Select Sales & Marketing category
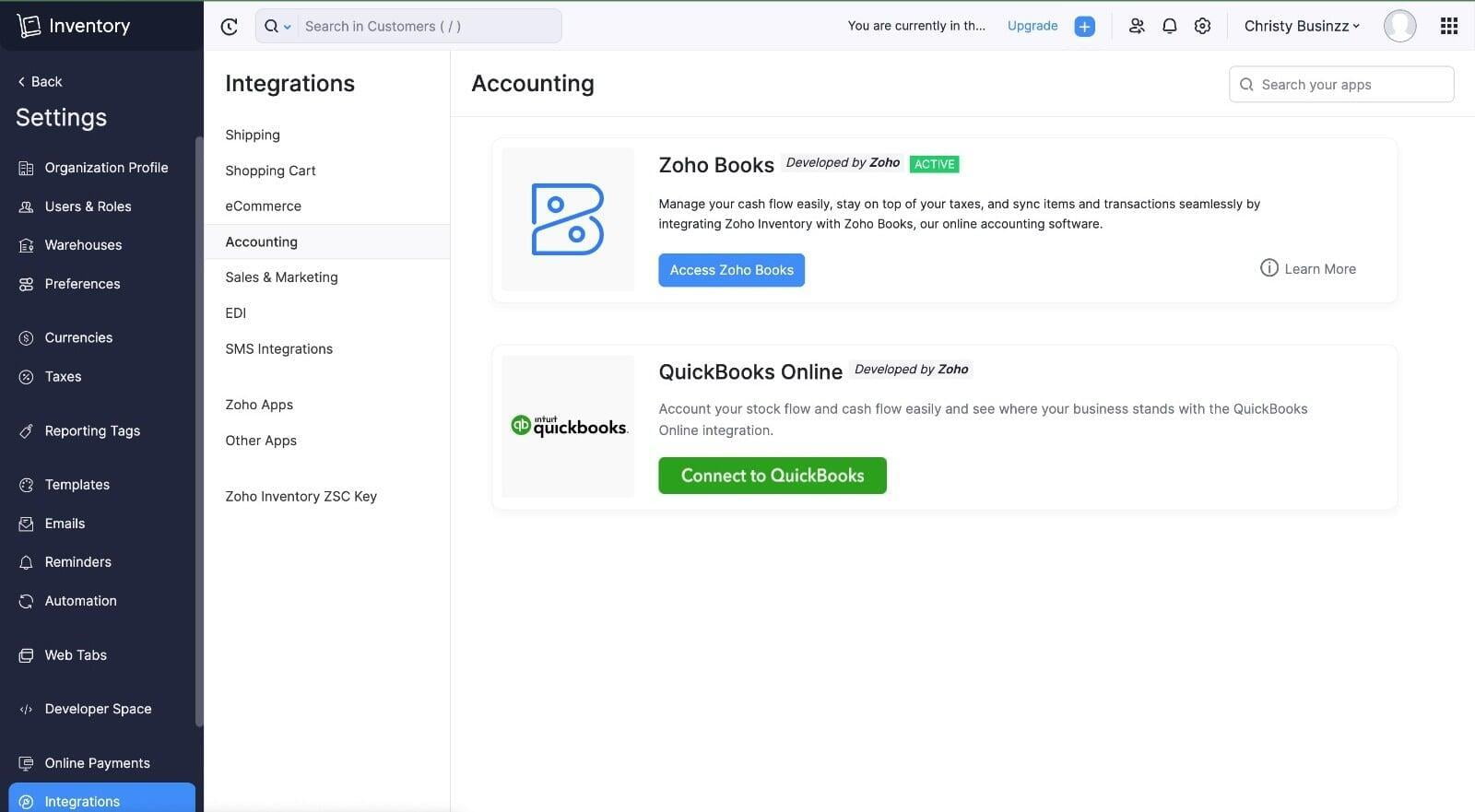This screenshot has width=1475, height=812. (281, 277)
